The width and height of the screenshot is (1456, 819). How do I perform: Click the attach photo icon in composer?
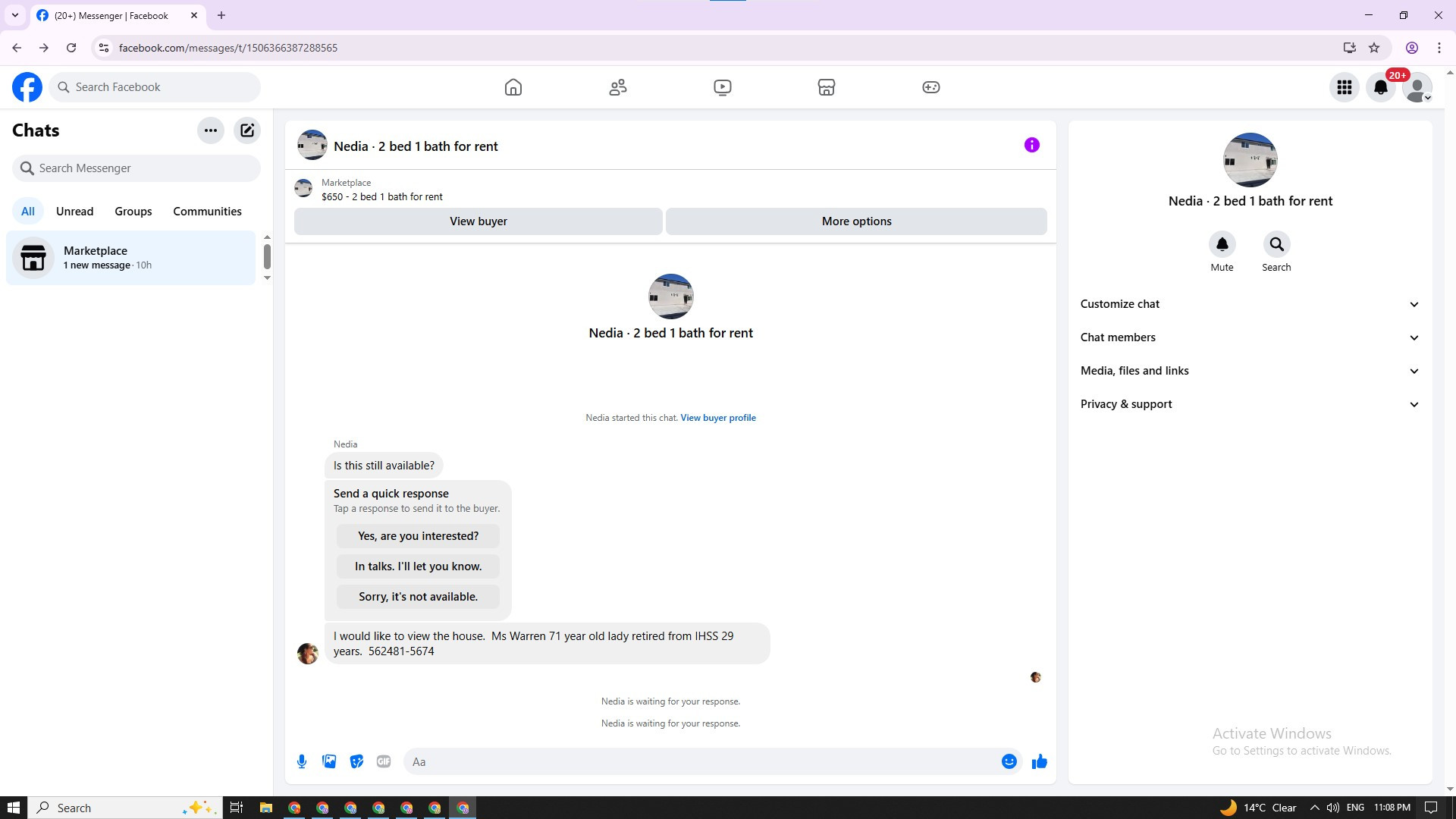(x=329, y=761)
